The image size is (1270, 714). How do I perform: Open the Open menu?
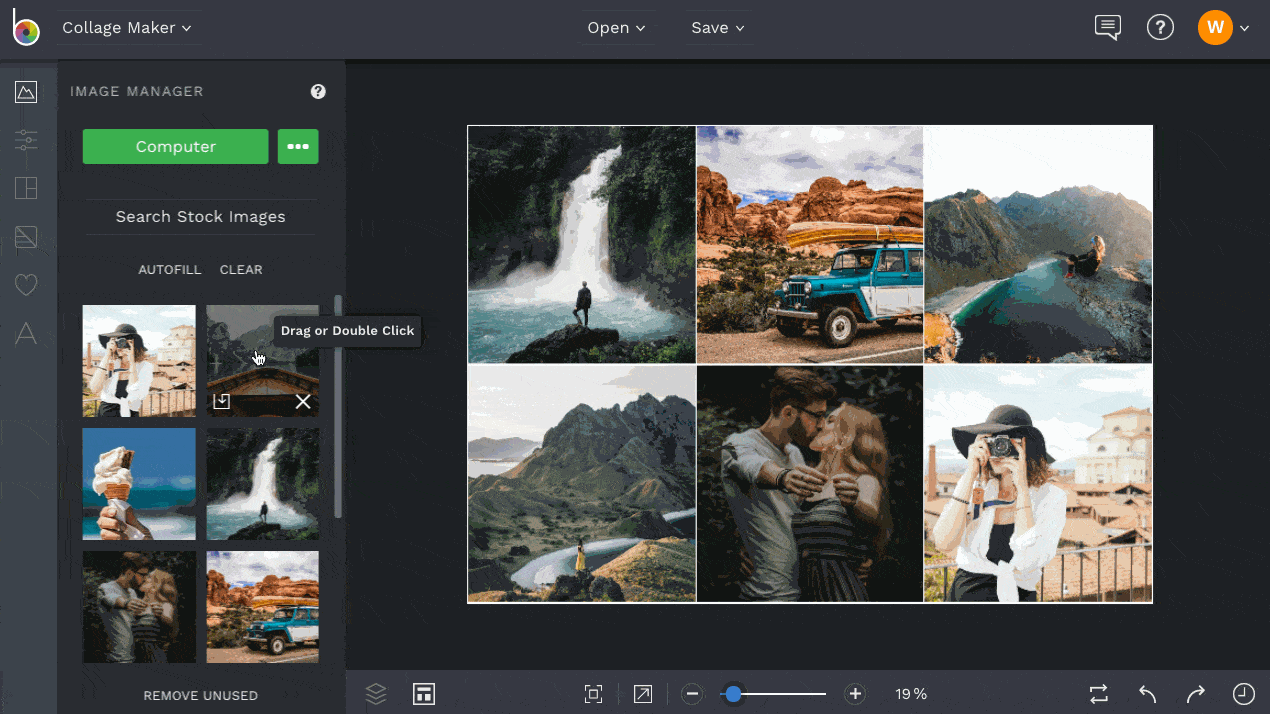coord(615,28)
